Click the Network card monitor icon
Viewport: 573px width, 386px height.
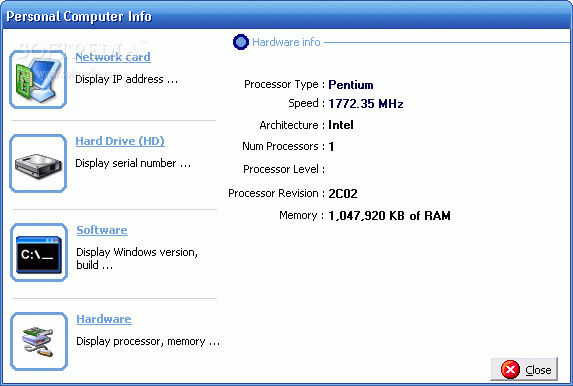click(x=38, y=79)
